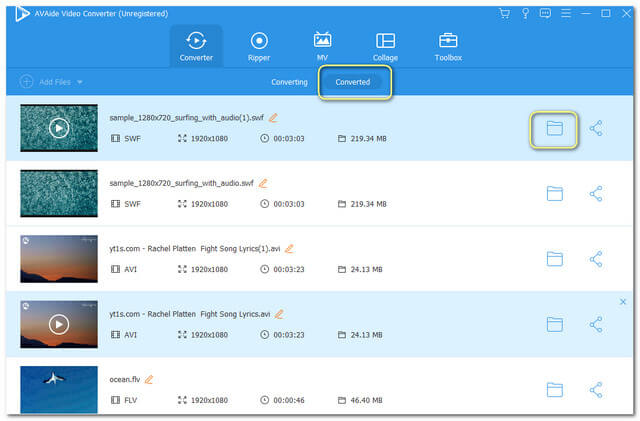
Task: Share surfing_with_audio(1).swf file
Action: (x=596, y=128)
